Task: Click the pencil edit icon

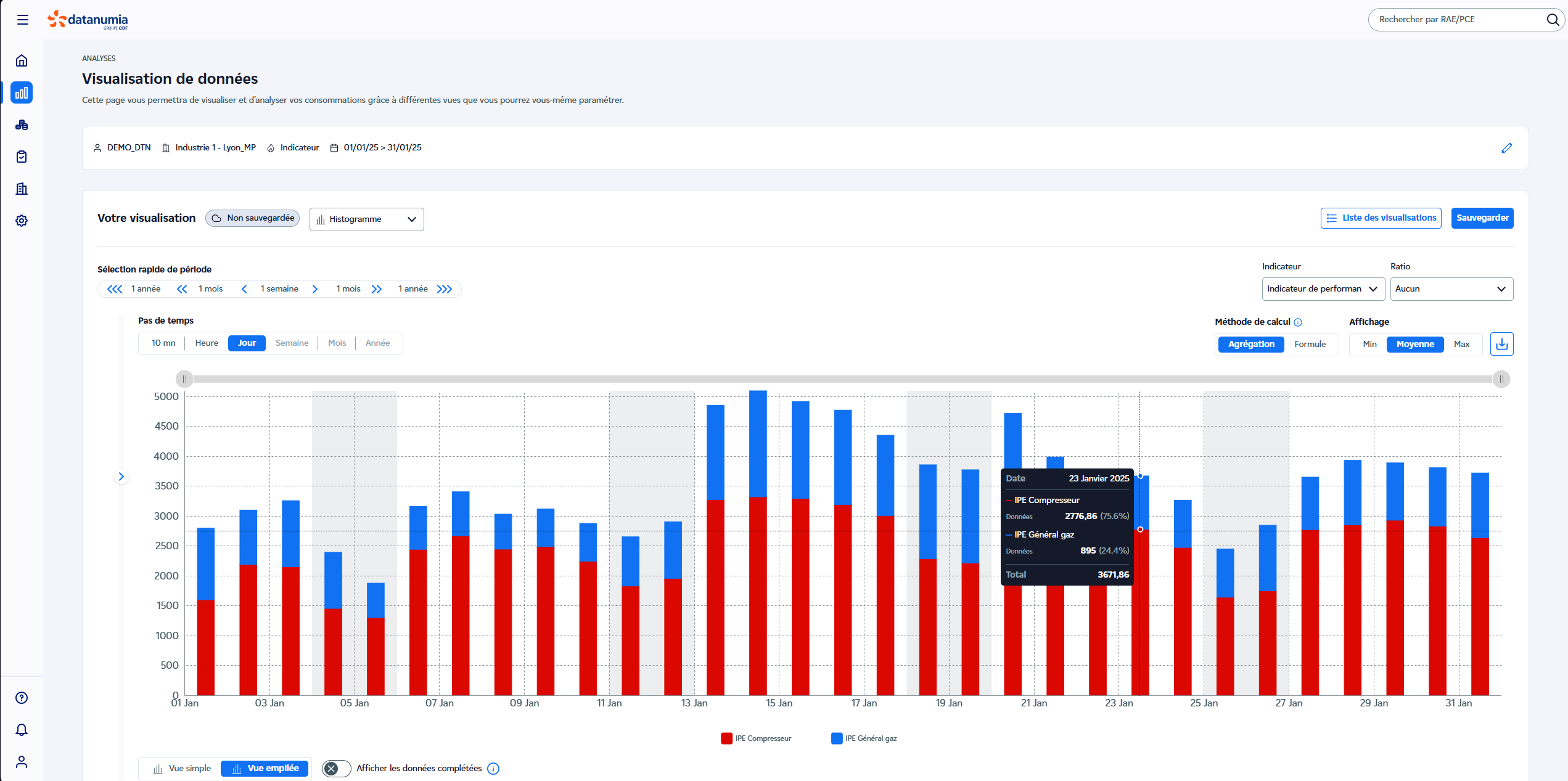Action: click(x=1506, y=148)
